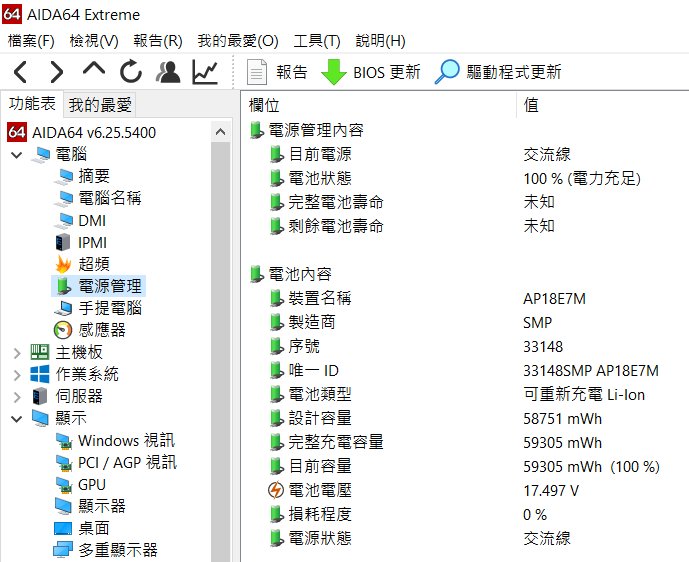Select the 序號 row
This screenshot has width=689, height=562.
(464, 346)
